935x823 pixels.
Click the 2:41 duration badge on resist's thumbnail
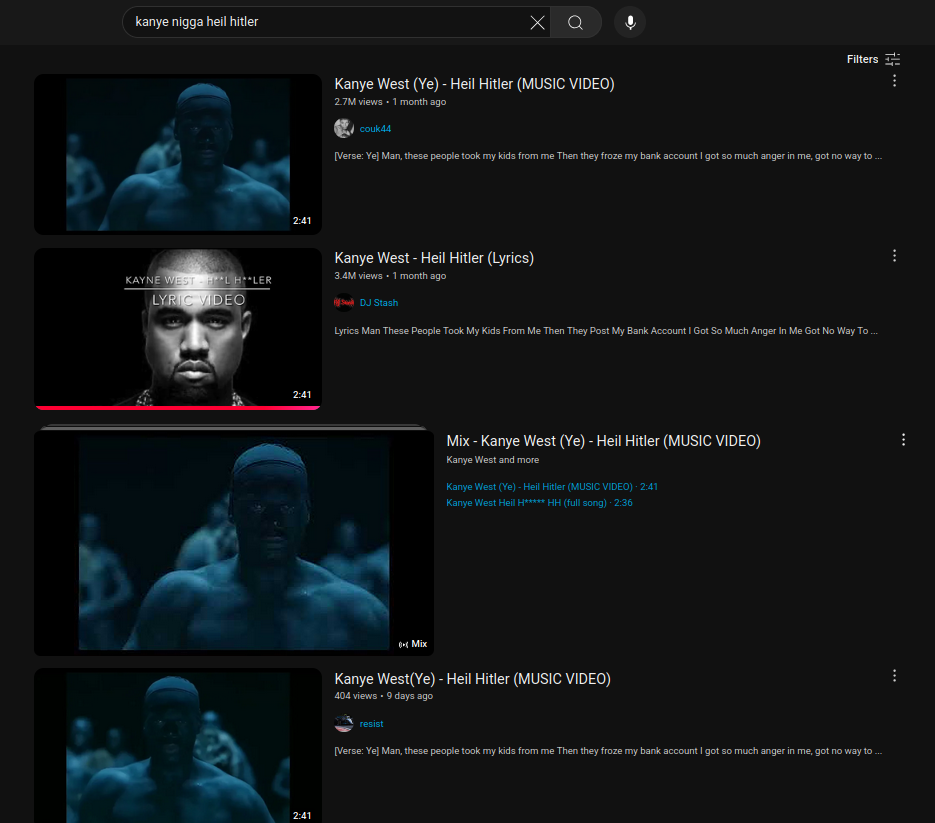302,815
